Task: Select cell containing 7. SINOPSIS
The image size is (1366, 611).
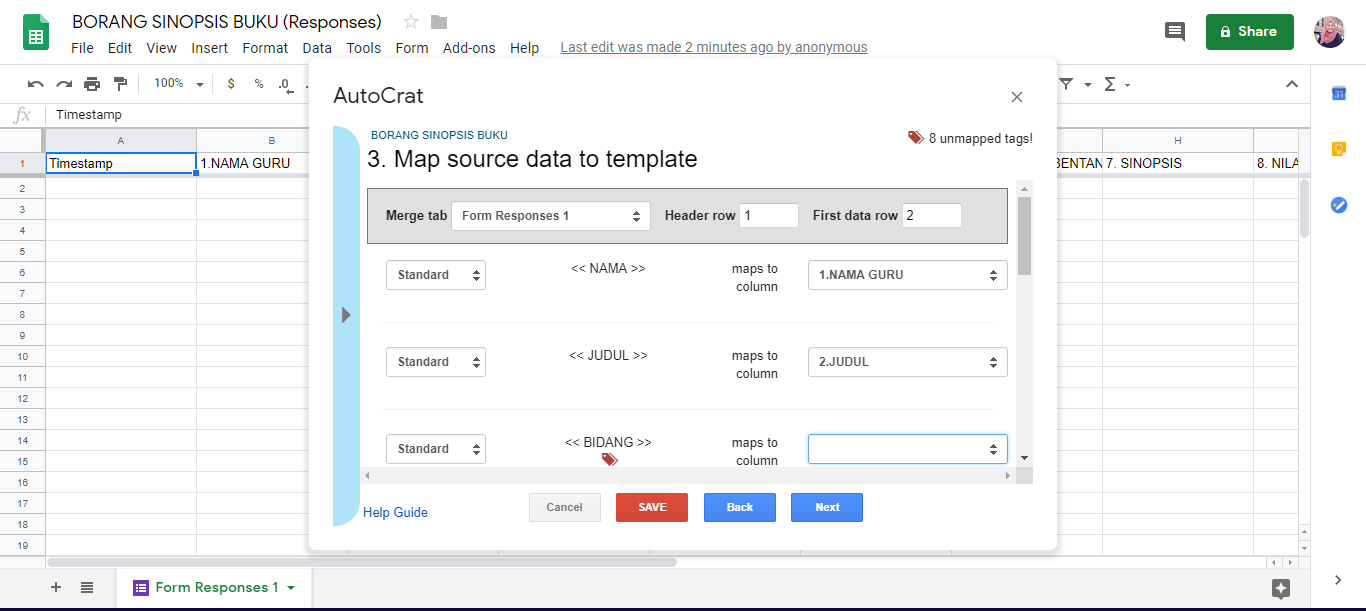Action: coord(1178,163)
